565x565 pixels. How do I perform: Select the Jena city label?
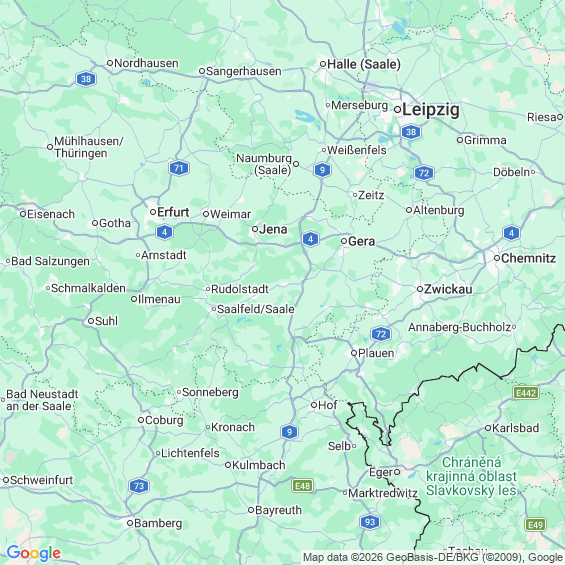[x=273, y=229]
